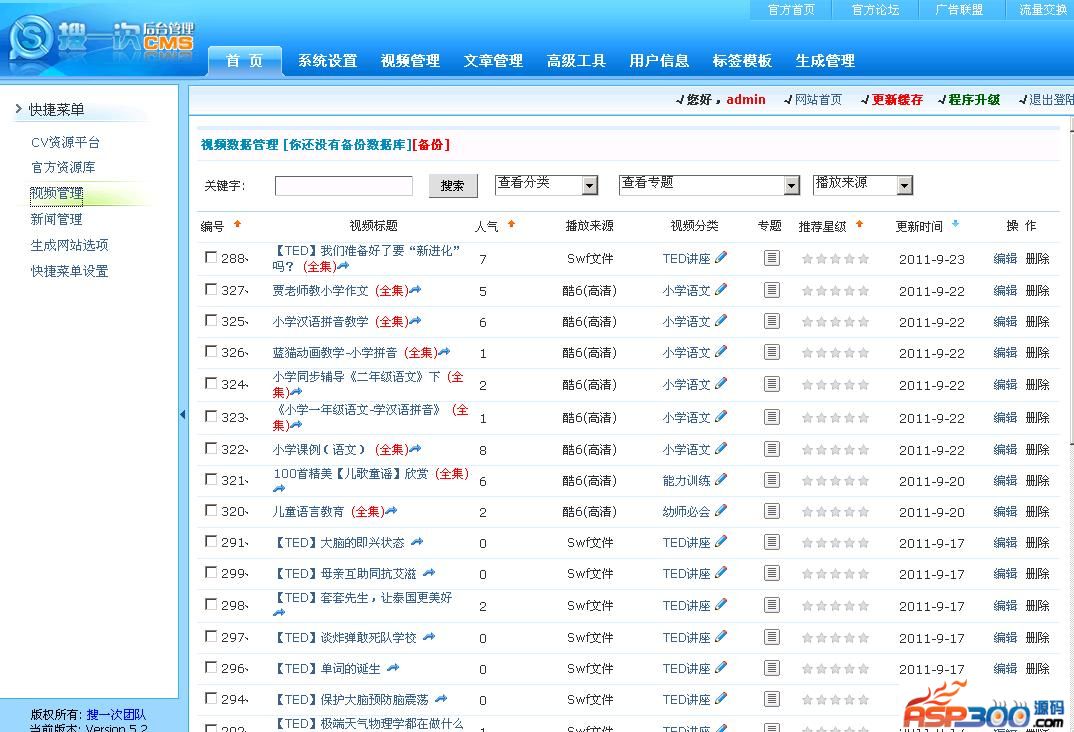Select 快捷菜单设置 in the sidebar
Screen dimensions: 1074x732
(x=69, y=271)
